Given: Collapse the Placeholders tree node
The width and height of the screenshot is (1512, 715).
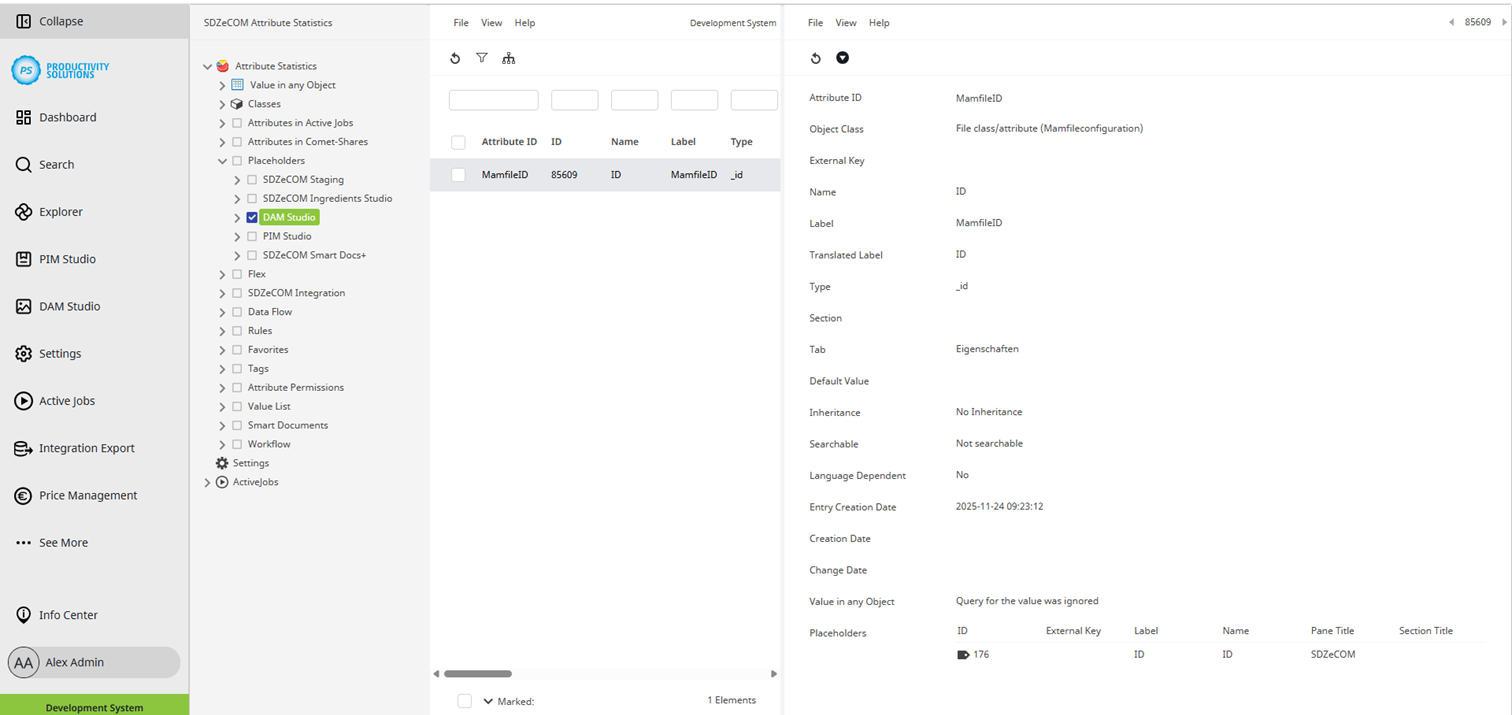Looking at the screenshot, I should [x=221, y=160].
